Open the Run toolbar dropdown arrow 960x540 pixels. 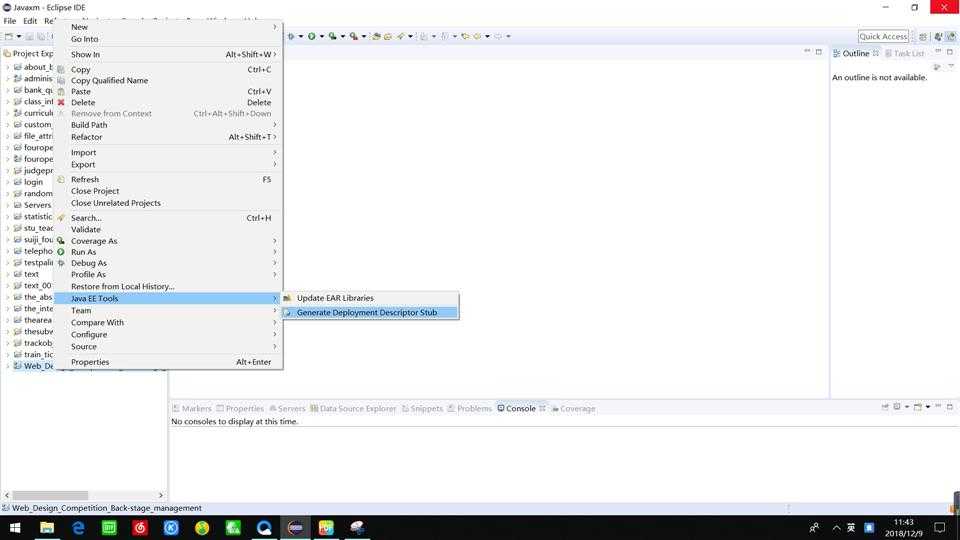tap(321, 36)
